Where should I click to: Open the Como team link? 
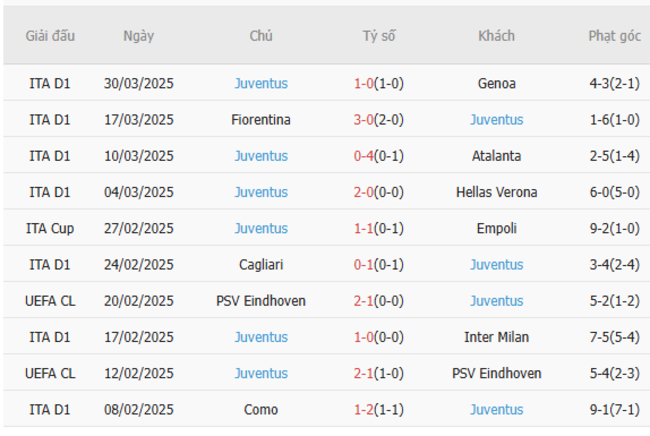pos(261,409)
